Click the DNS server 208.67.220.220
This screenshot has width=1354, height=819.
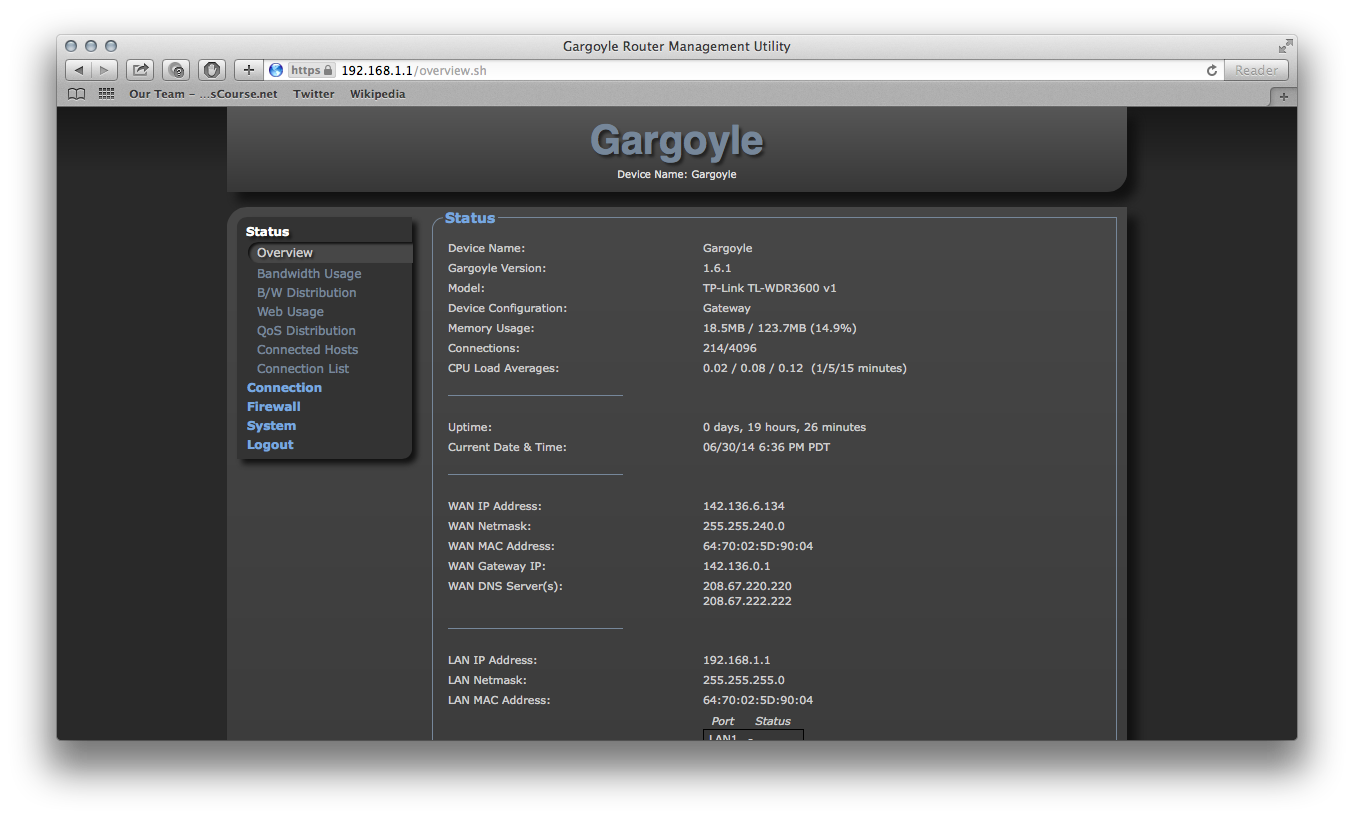point(747,586)
